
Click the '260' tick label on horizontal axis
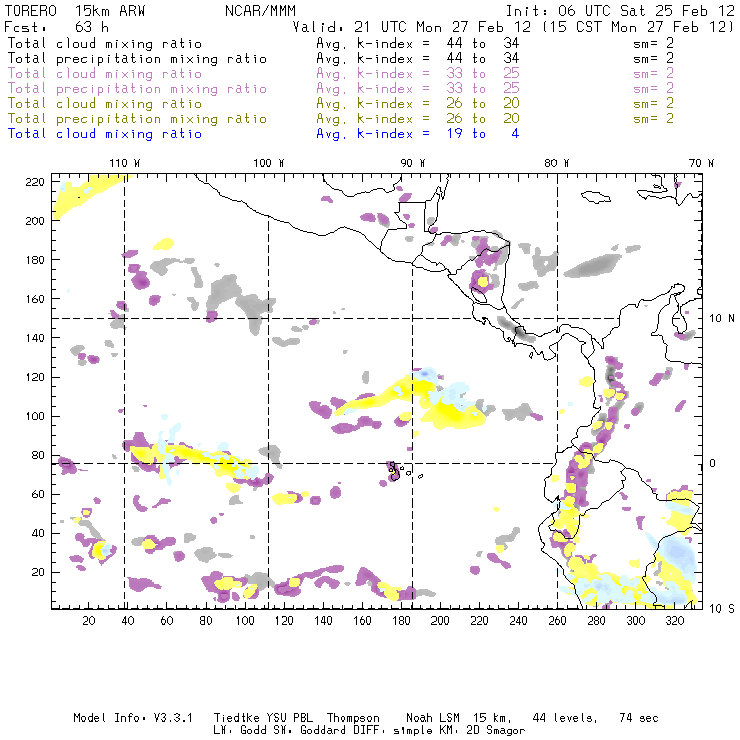click(557, 621)
